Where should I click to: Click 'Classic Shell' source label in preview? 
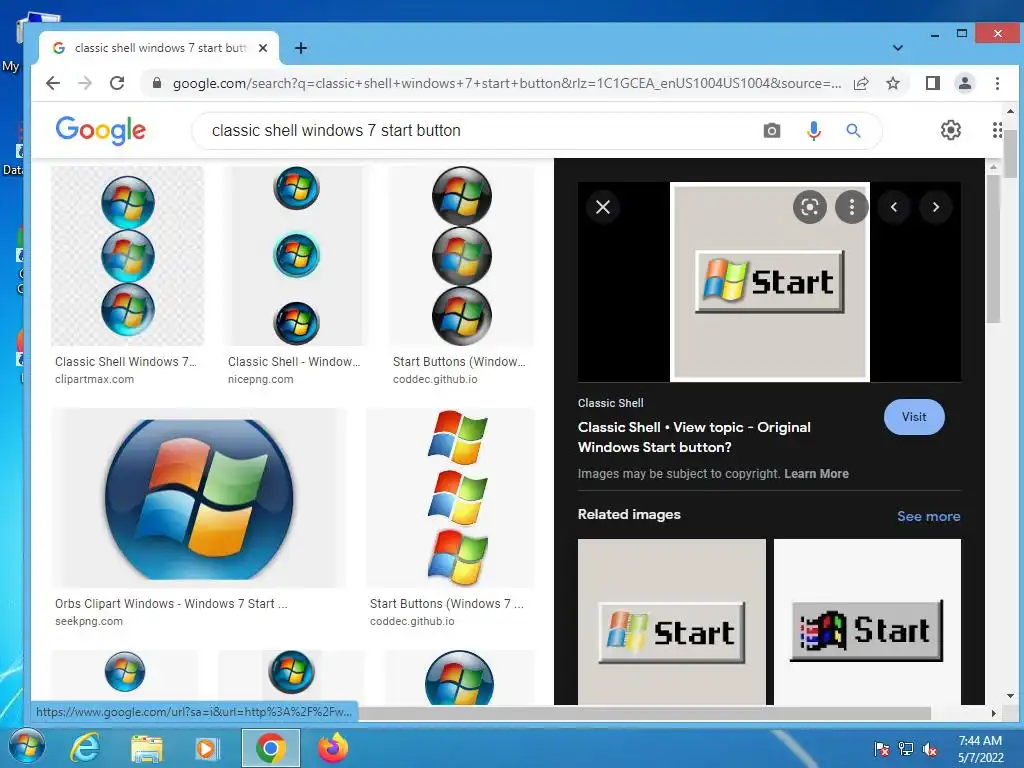[x=610, y=403]
